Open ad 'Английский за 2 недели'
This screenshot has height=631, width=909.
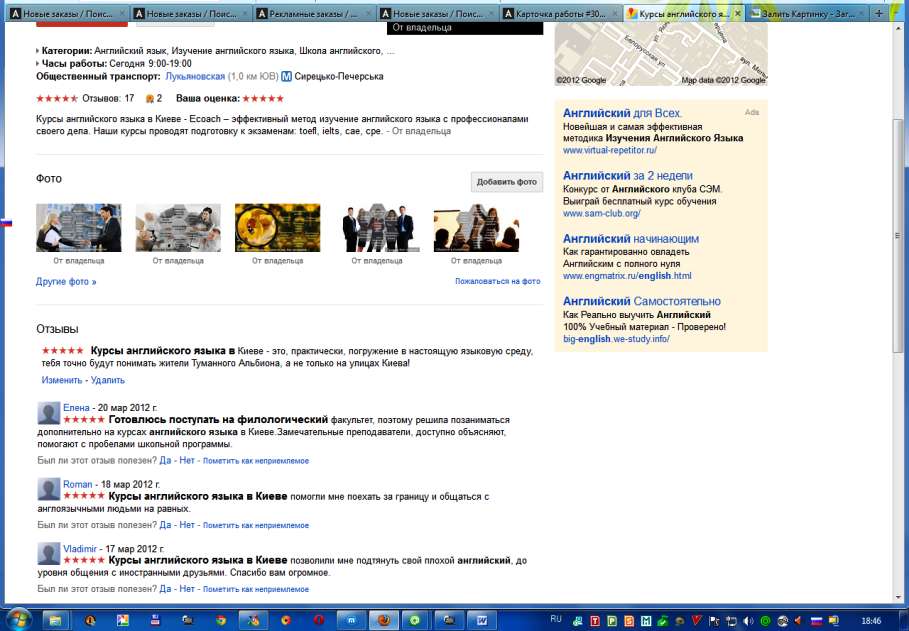pyautogui.click(x=627, y=176)
